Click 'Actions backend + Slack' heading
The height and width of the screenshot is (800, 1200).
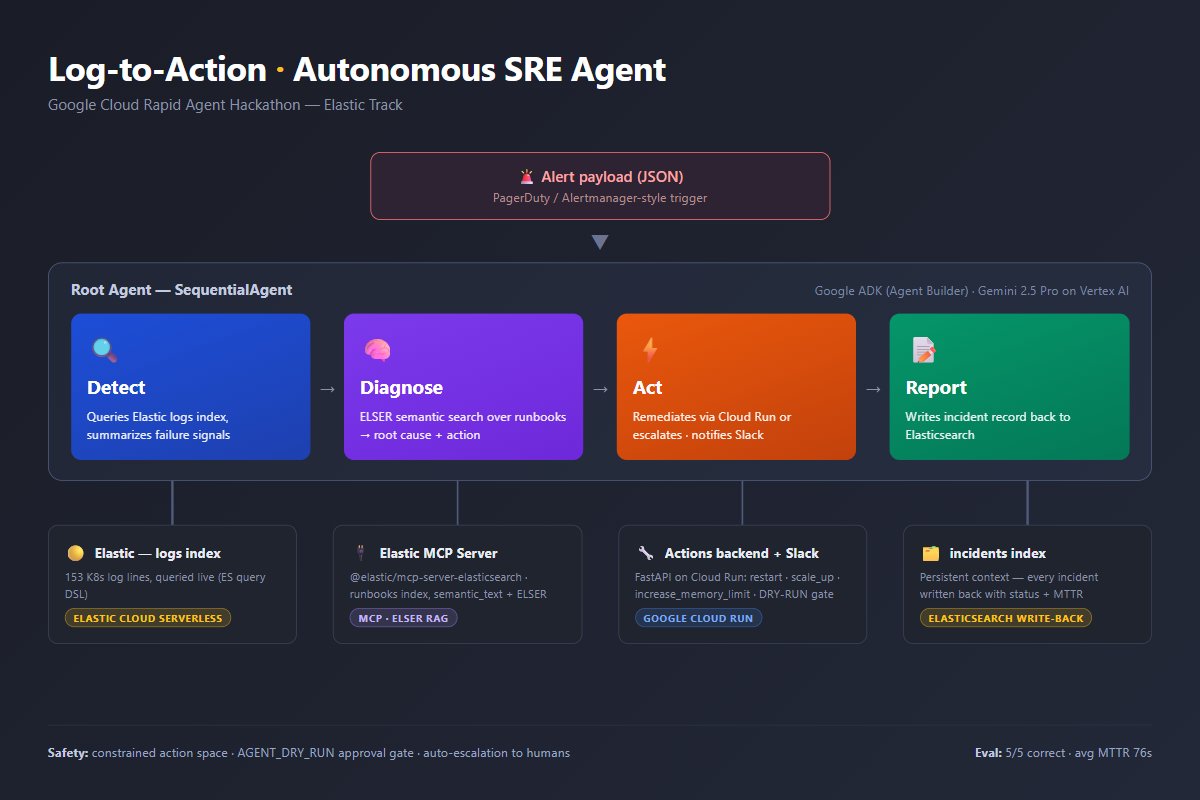click(x=742, y=553)
